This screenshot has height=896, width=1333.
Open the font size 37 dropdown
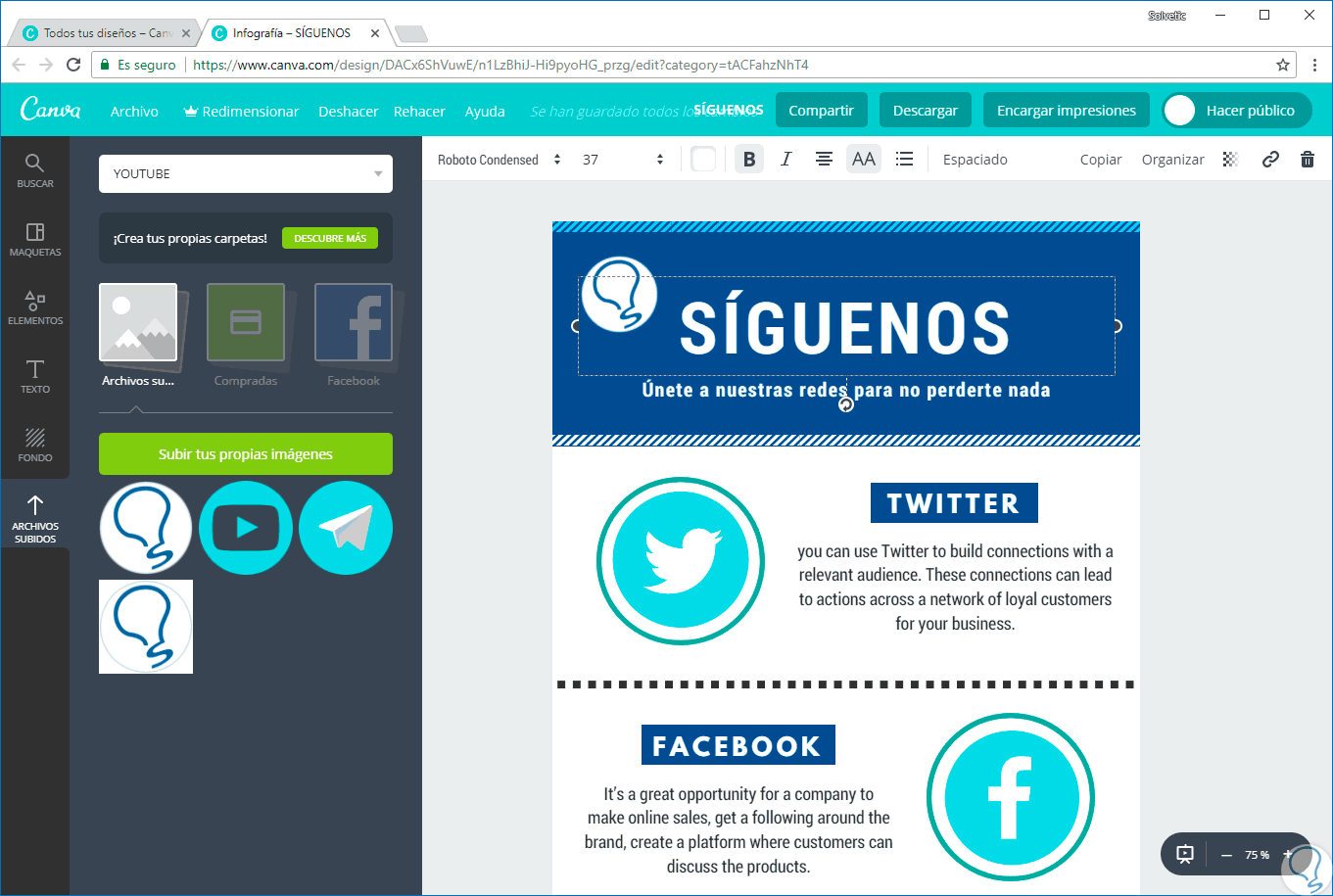[623, 160]
